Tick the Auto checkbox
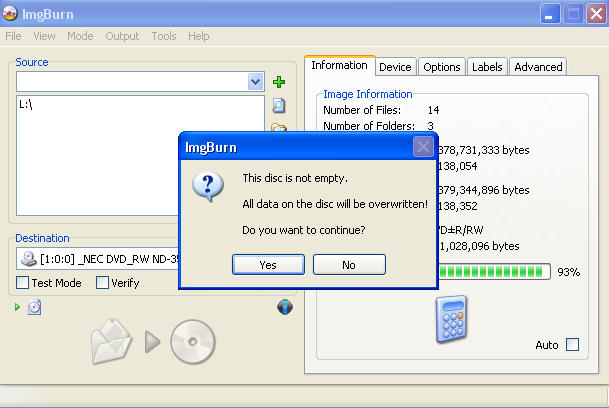 [x=572, y=344]
